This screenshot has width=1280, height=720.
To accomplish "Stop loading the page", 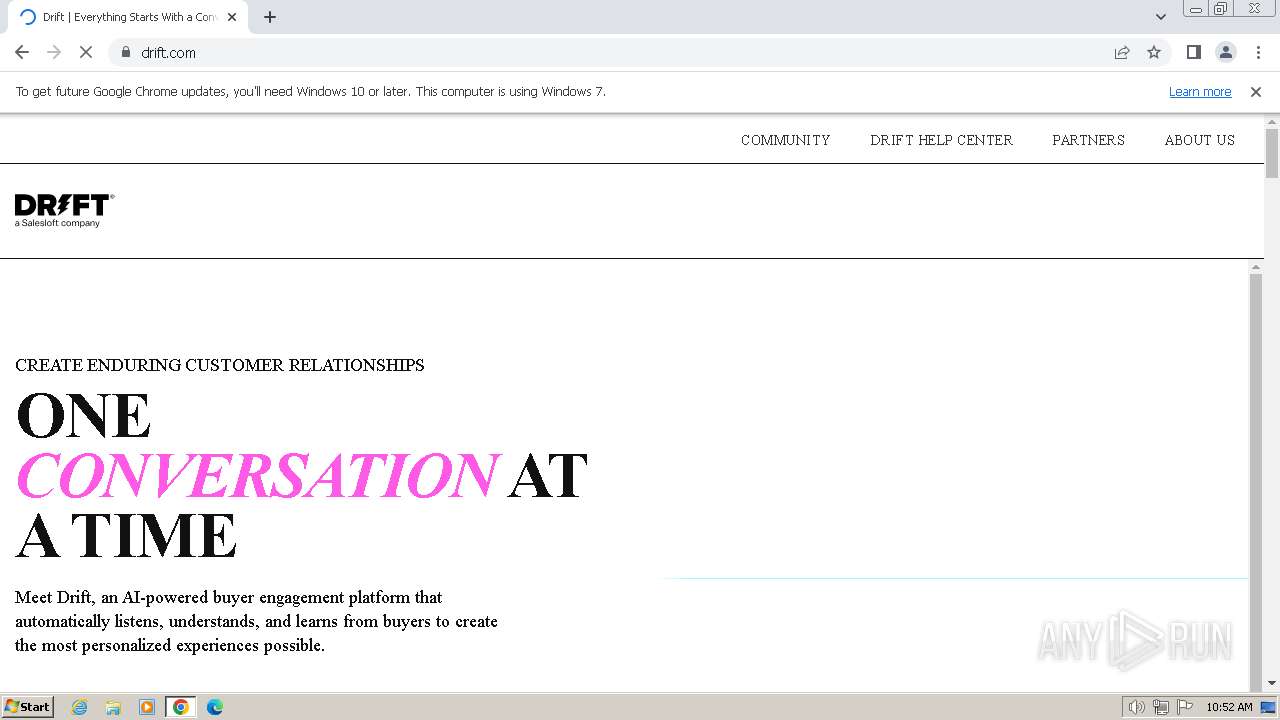I will point(86,52).
